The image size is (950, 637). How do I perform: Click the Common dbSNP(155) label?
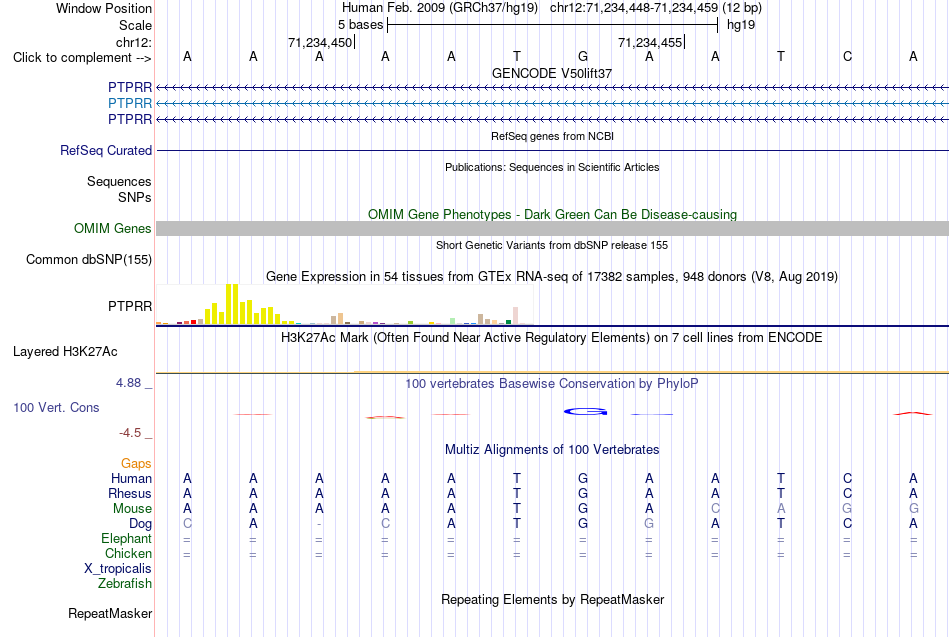point(89,259)
